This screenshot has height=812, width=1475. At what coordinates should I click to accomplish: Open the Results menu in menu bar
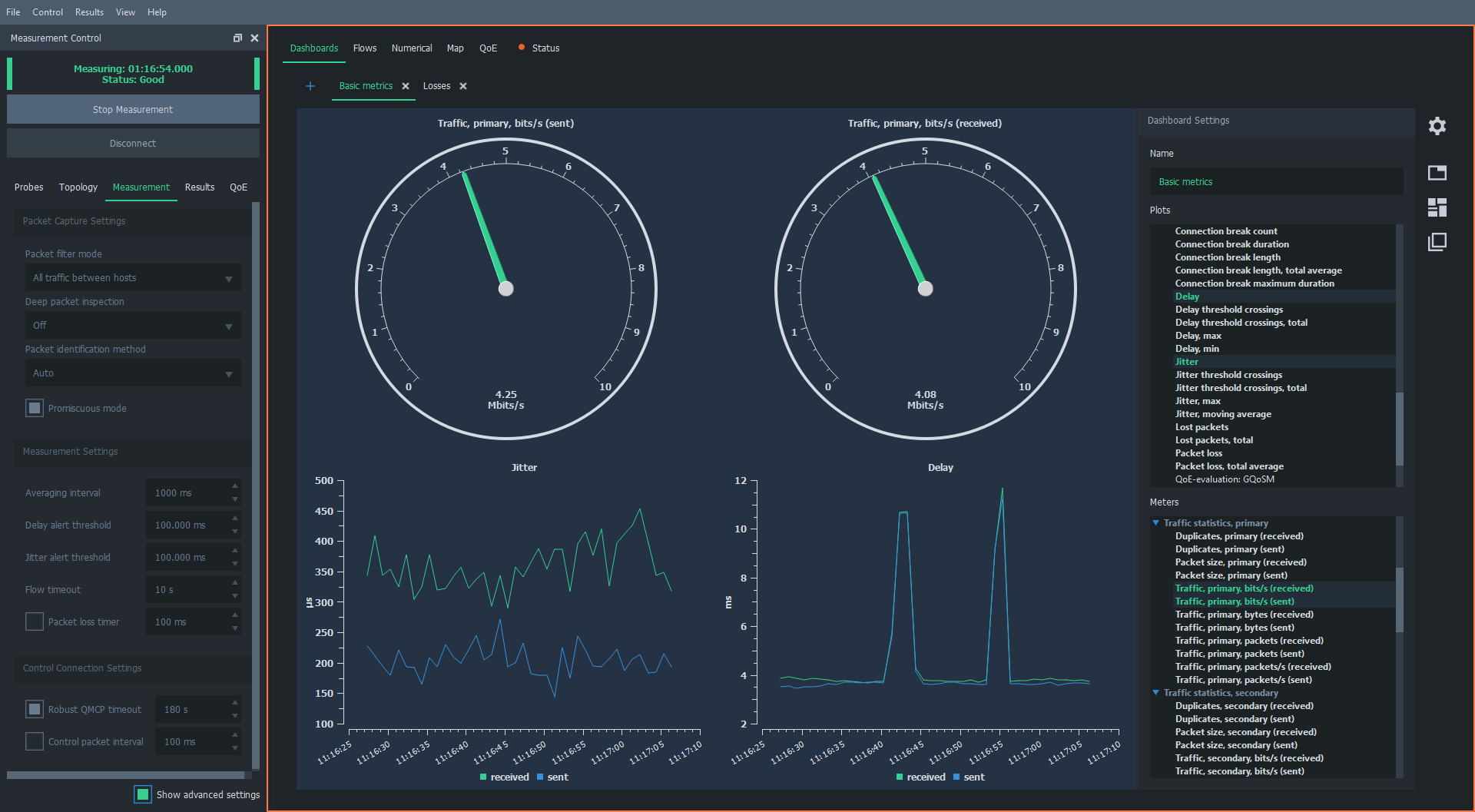(89, 12)
